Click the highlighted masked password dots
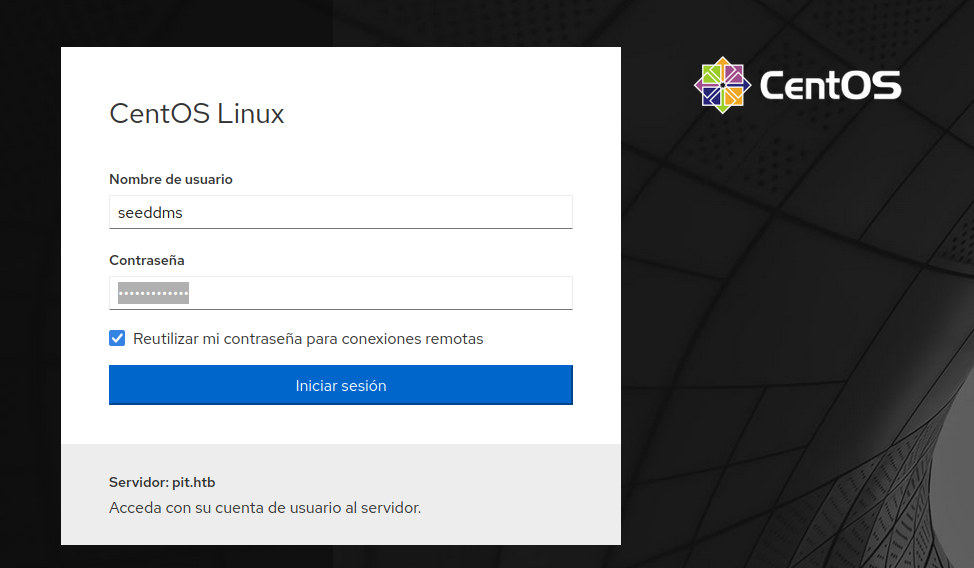This screenshot has height=568, width=974. point(153,293)
